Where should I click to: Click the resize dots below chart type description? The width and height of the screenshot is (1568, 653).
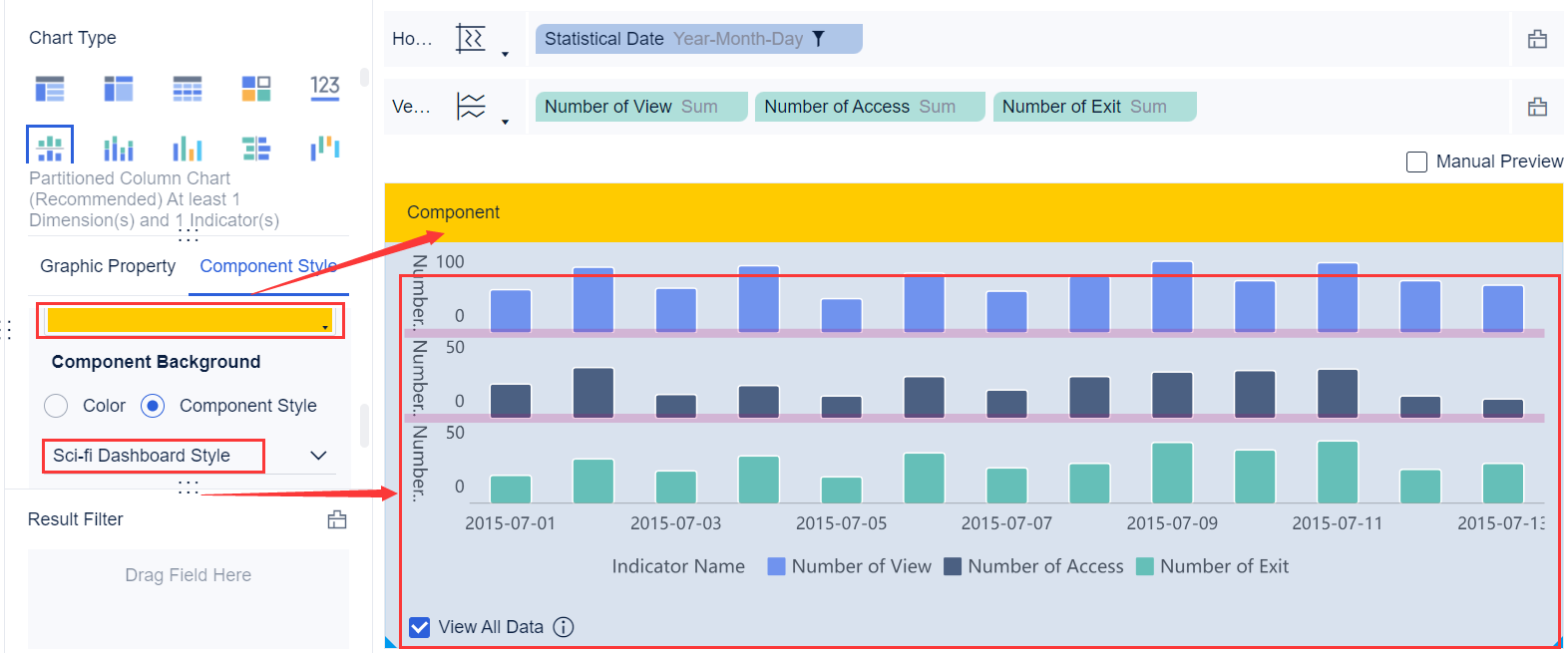[189, 235]
